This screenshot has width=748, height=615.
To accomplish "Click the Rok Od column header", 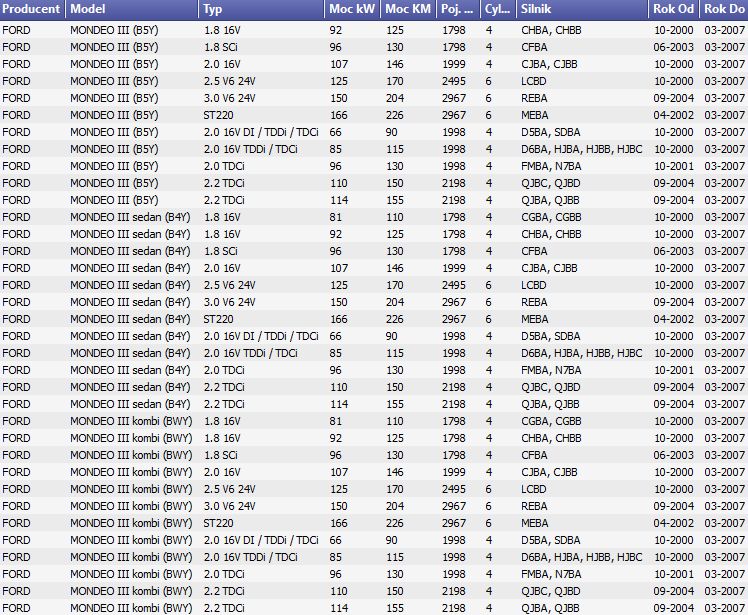I will coord(674,9).
